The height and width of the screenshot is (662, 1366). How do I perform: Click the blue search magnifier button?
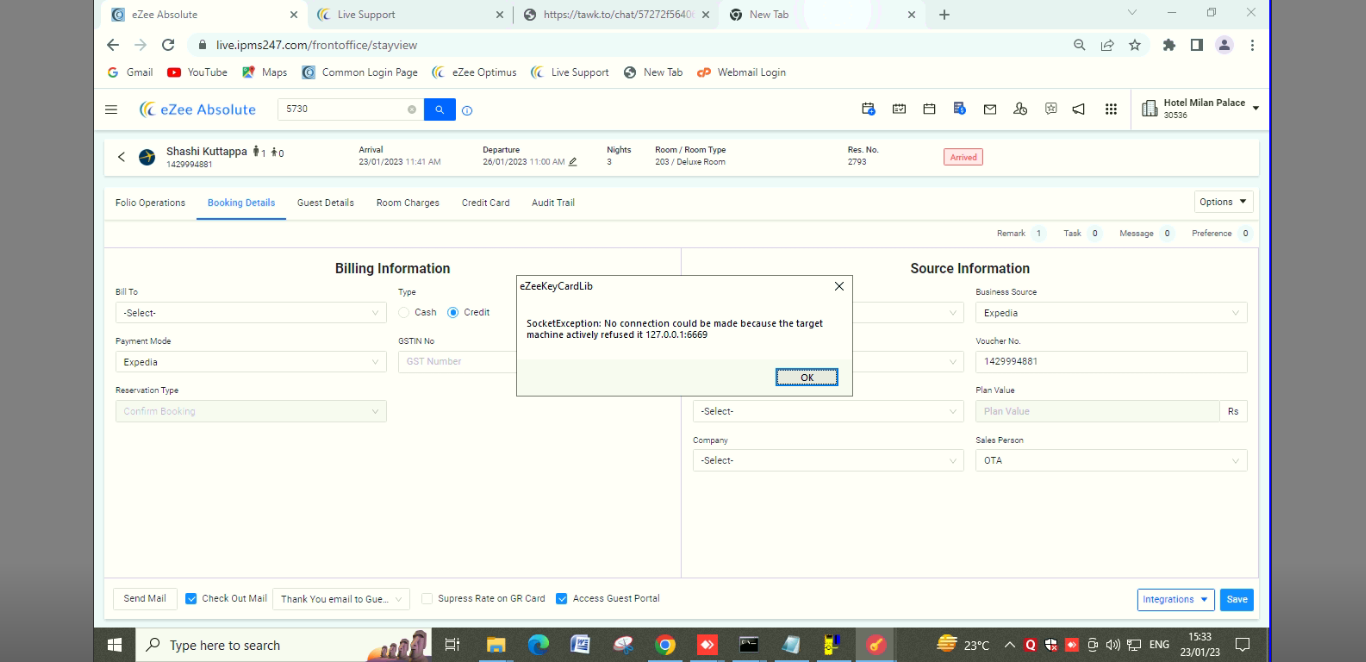(x=440, y=109)
